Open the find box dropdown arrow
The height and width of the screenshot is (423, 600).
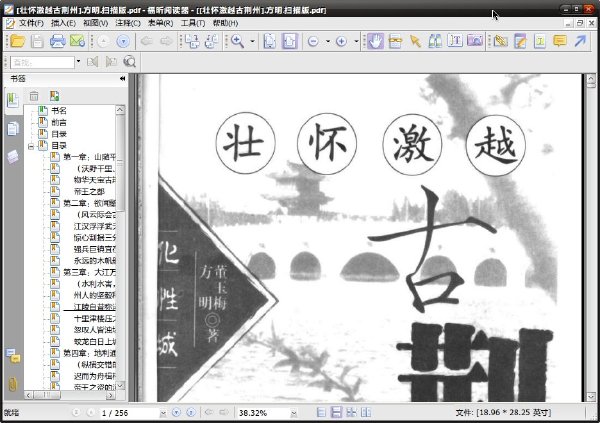(78, 62)
